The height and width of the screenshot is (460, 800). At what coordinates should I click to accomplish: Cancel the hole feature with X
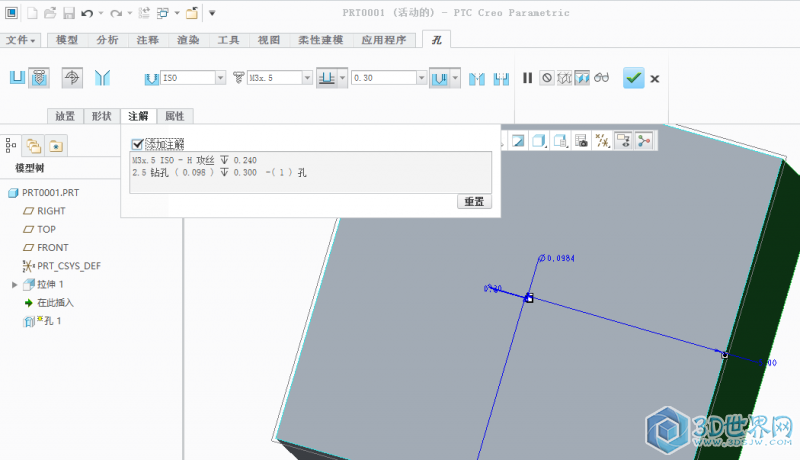[655, 79]
